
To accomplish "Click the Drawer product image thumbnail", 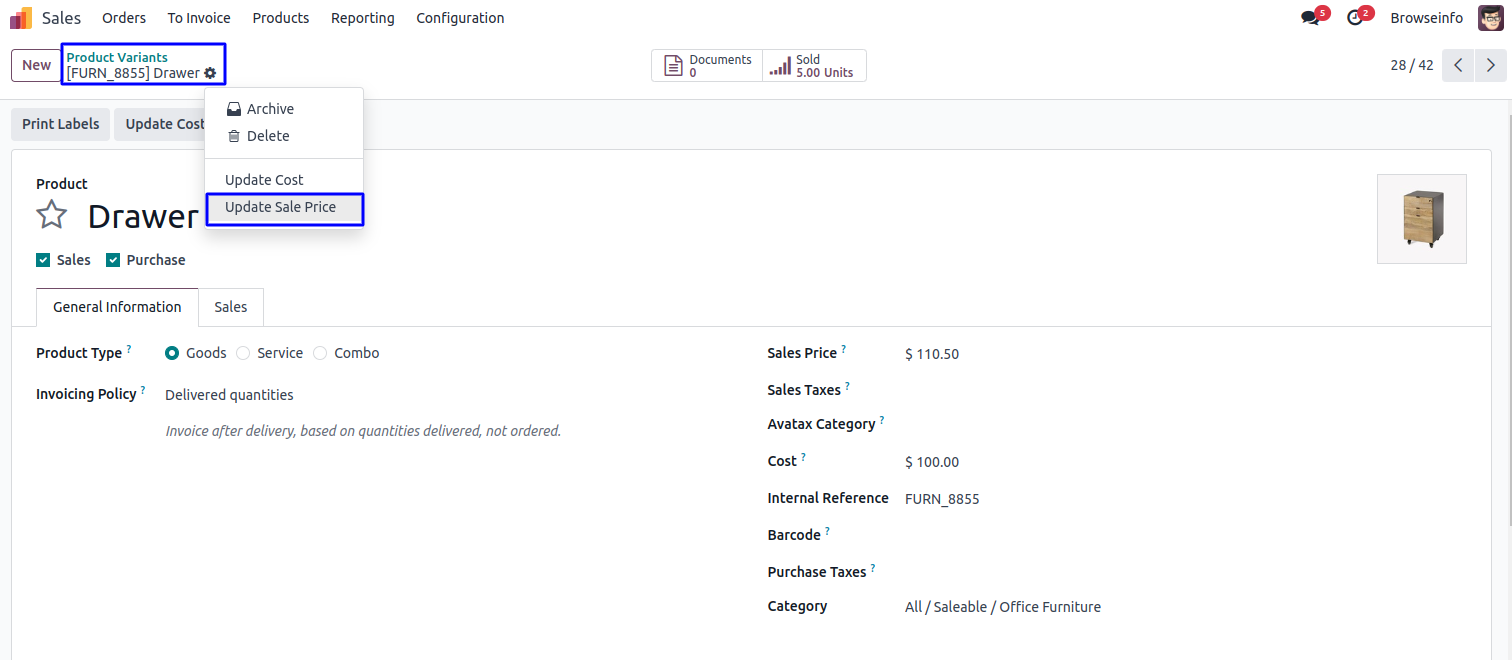I will click(x=1421, y=219).
